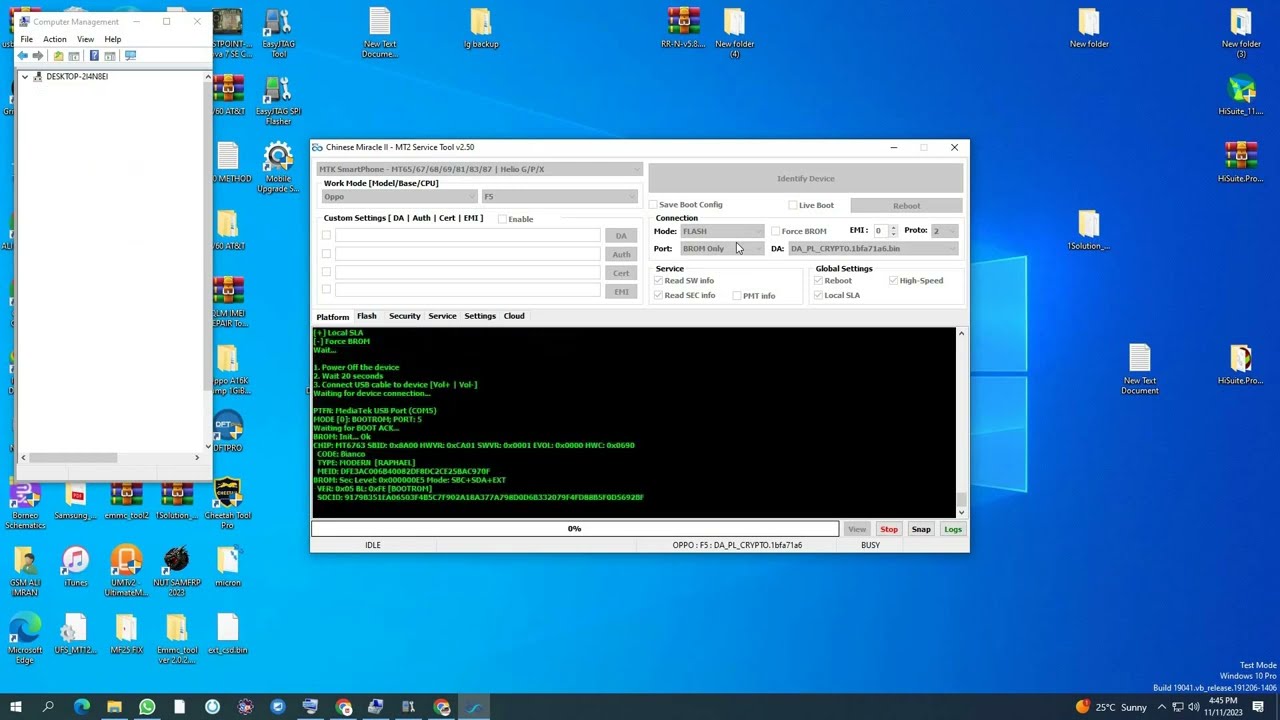
Task: Click the Snap button
Action: coord(921,529)
